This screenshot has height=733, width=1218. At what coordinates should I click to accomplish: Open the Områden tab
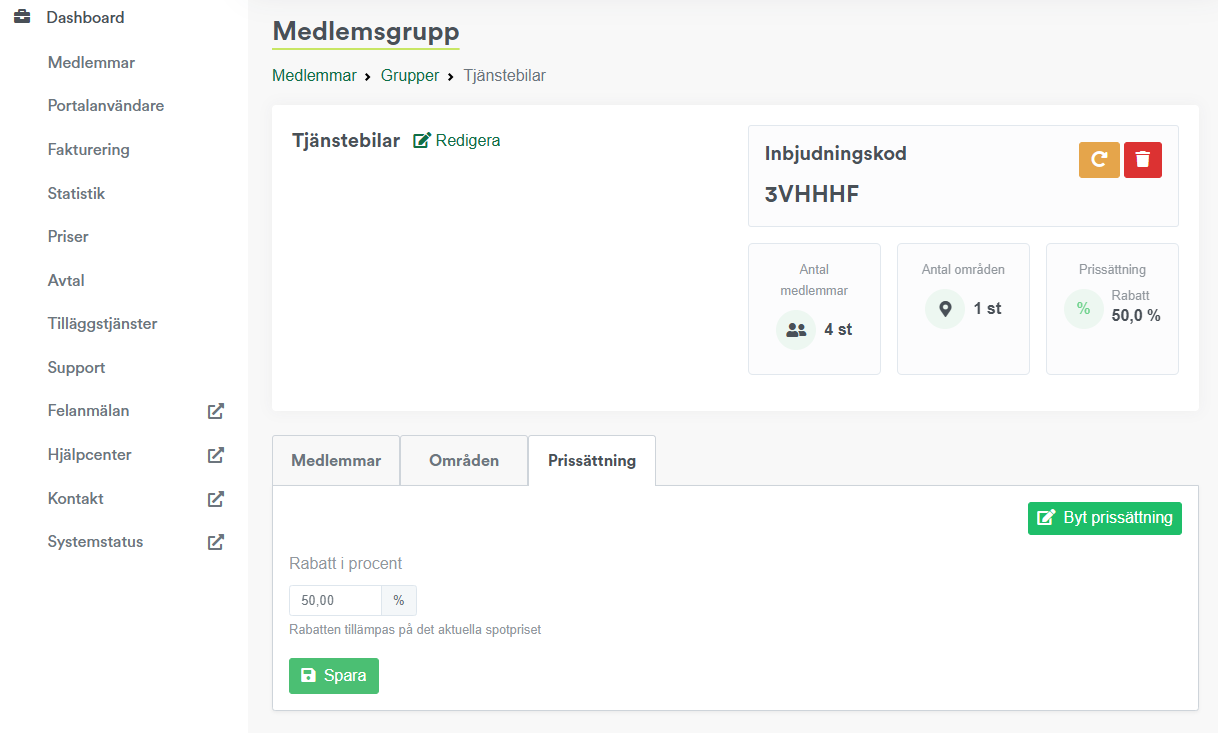click(464, 461)
